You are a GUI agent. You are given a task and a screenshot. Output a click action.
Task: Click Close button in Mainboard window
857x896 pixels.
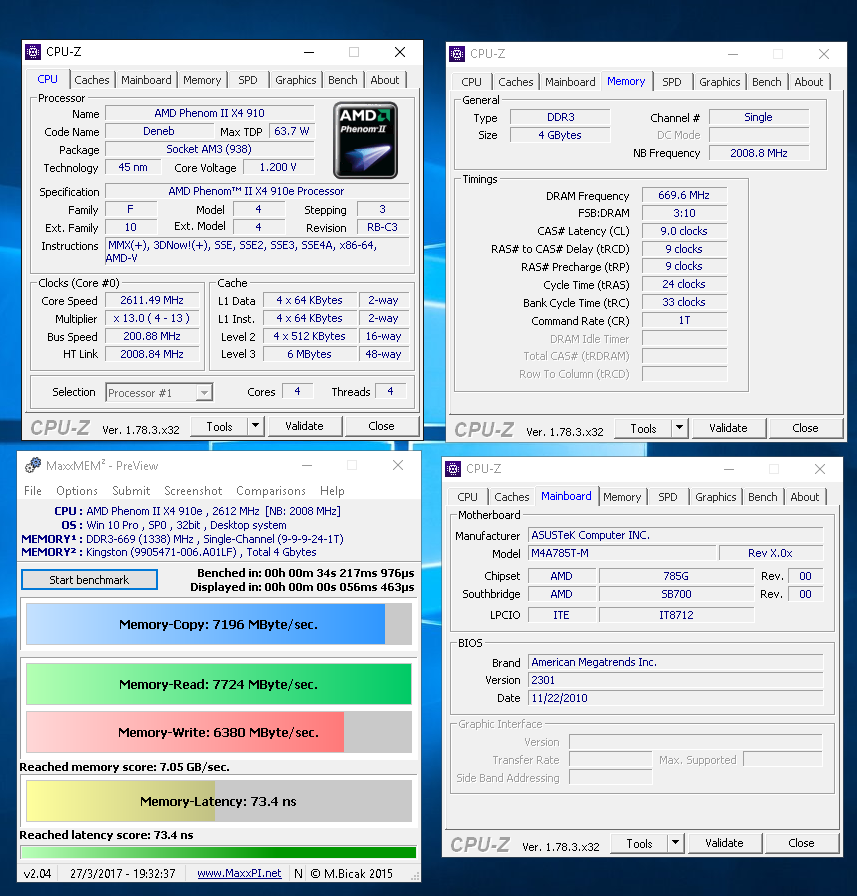(802, 843)
